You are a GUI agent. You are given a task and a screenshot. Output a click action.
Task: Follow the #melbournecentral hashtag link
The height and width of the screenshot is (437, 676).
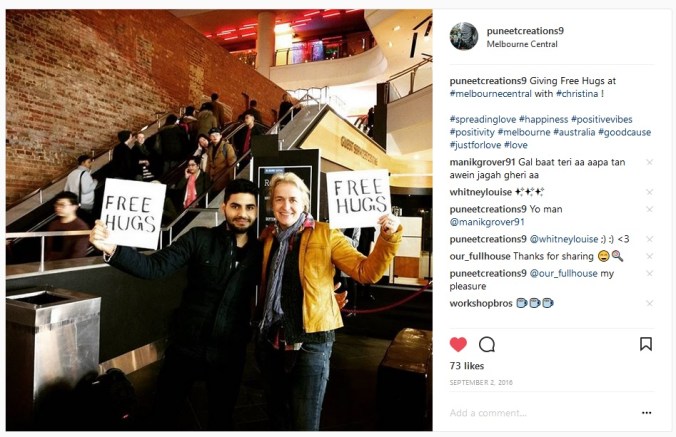coord(491,94)
